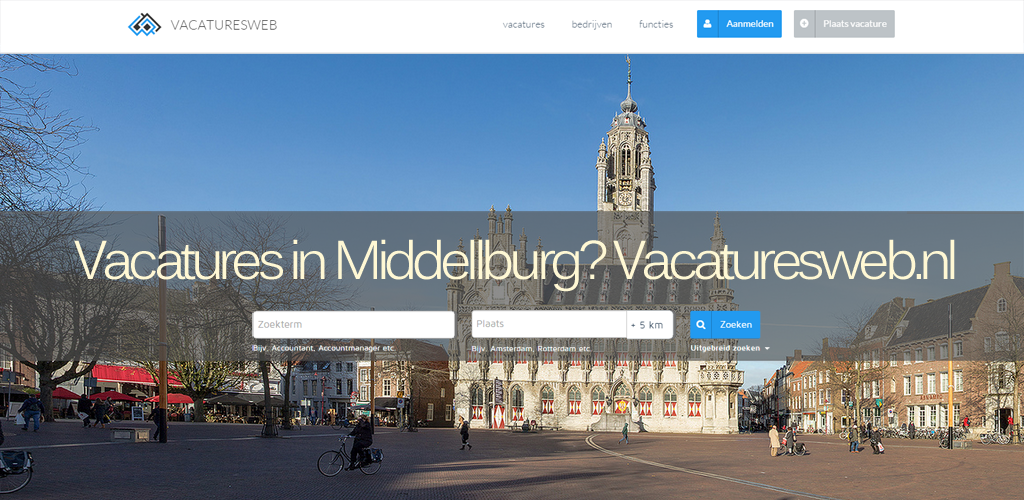1024x500 pixels.
Task: Click the Aanmelden button label
Action: click(750, 23)
